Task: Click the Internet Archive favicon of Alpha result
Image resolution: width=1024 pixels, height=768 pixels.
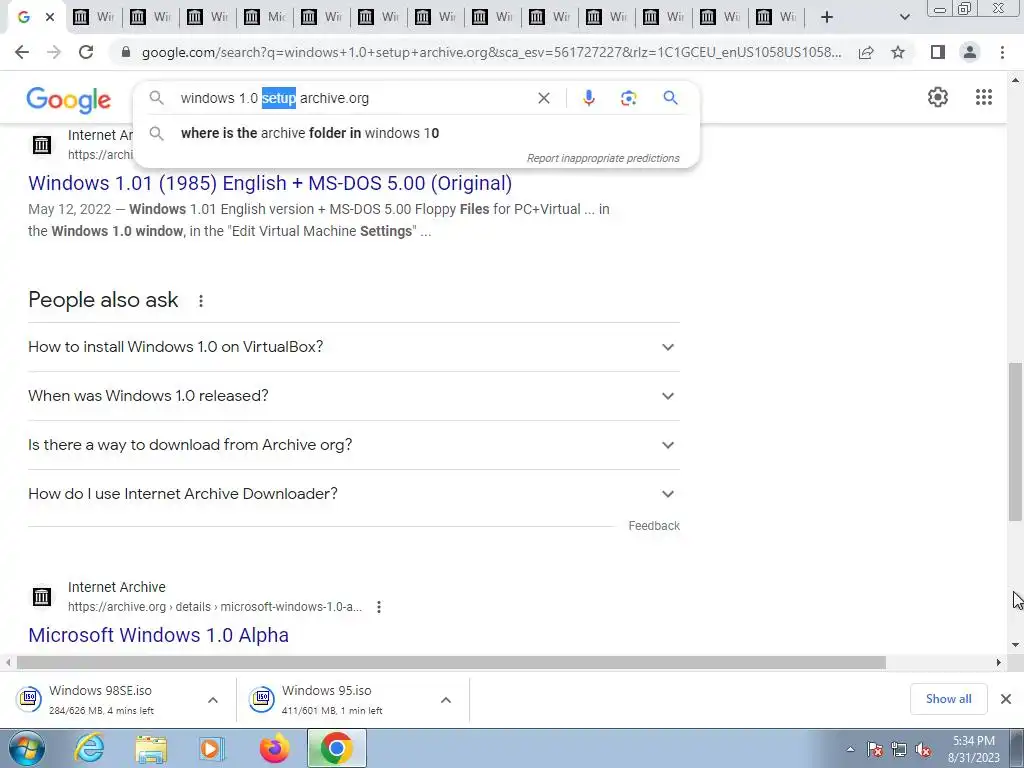Action: click(x=42, y=596)
